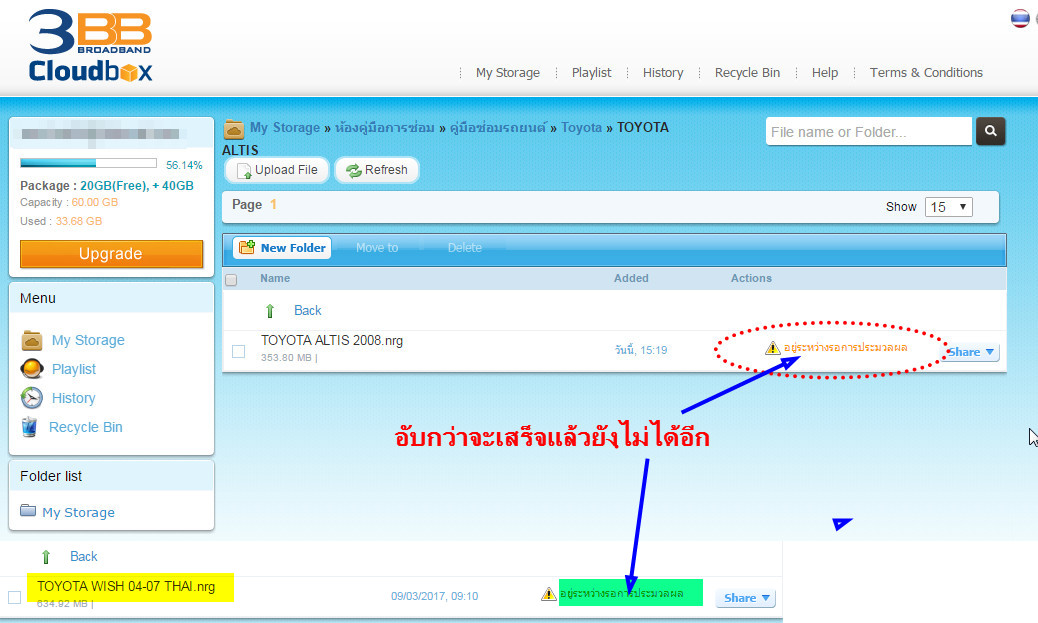1038x623 pixels.
Task: Open Terms & Conditions in top navigation
Action: [926, 73]
